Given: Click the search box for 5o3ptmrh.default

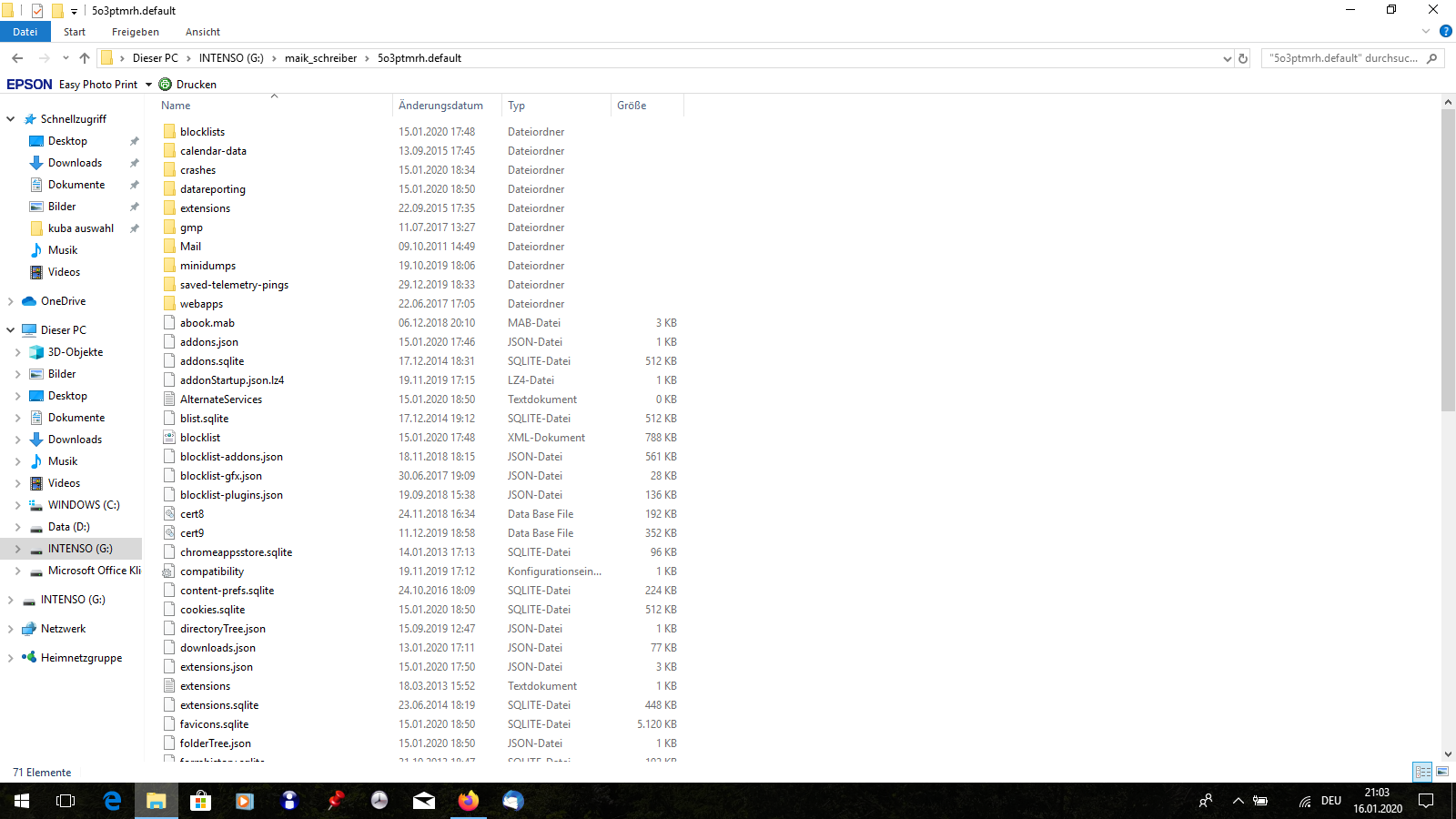Looking at the screenshot, I should click(x=1352, y=58).
